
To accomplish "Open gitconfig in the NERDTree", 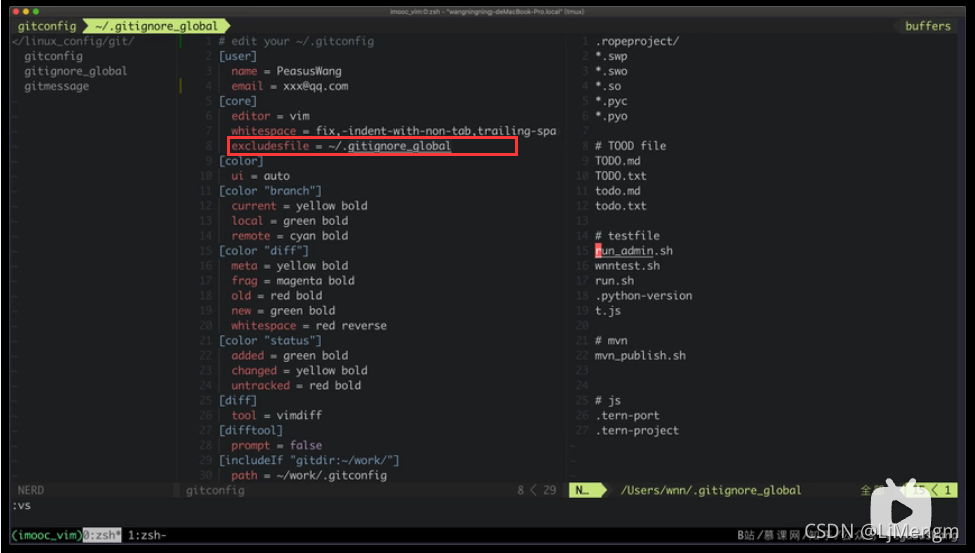I will pos(53,56).
